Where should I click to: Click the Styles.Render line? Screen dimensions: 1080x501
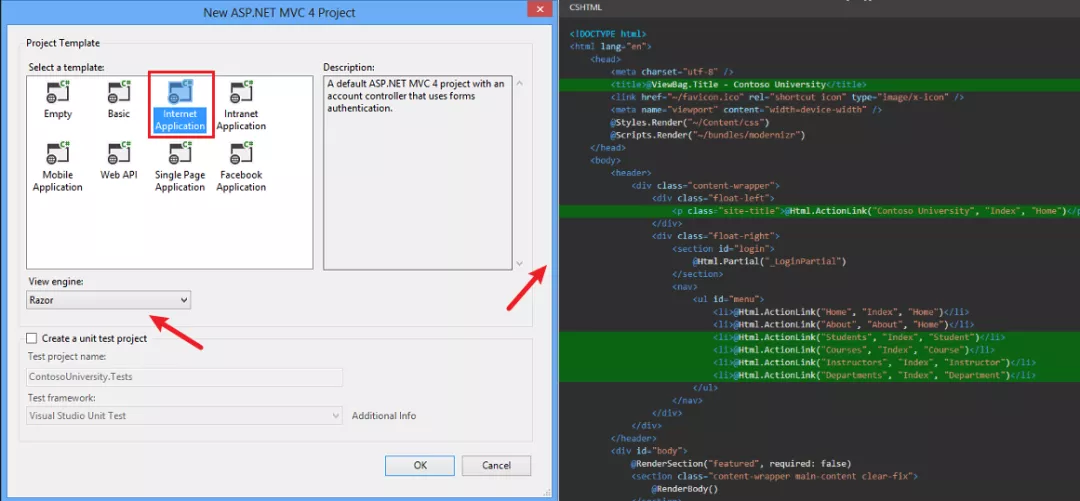click(690, 122)
